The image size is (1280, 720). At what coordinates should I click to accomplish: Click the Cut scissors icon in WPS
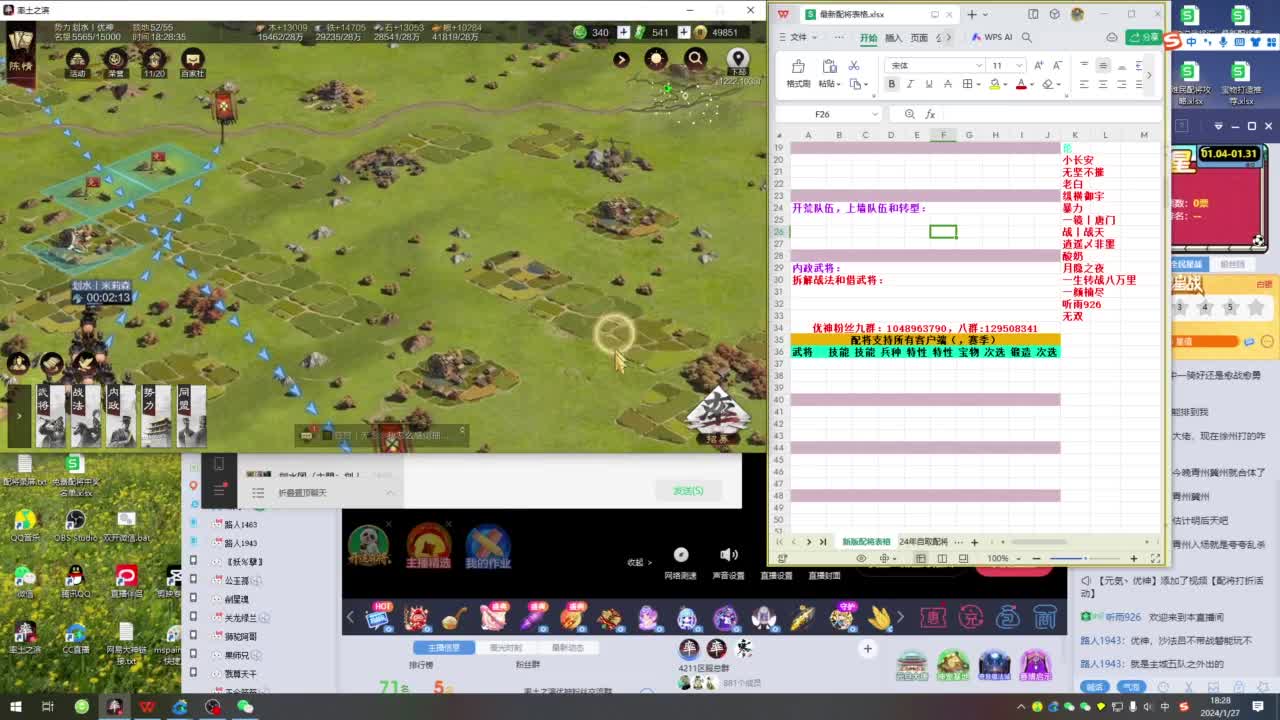coord(854,65)
